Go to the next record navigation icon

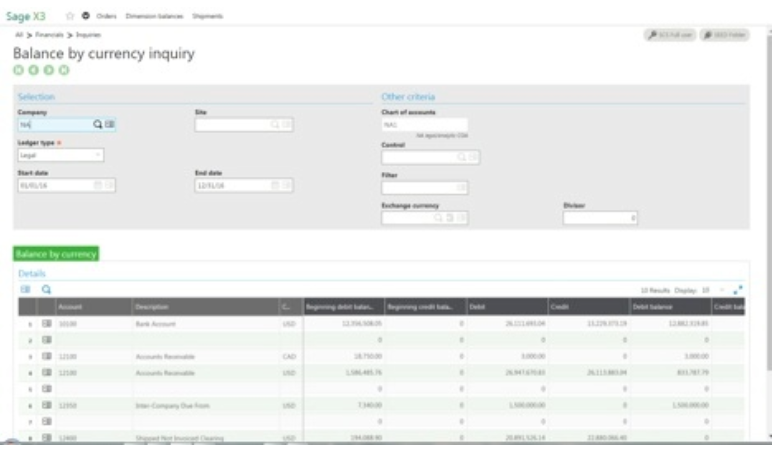click(x=49, y=70)
